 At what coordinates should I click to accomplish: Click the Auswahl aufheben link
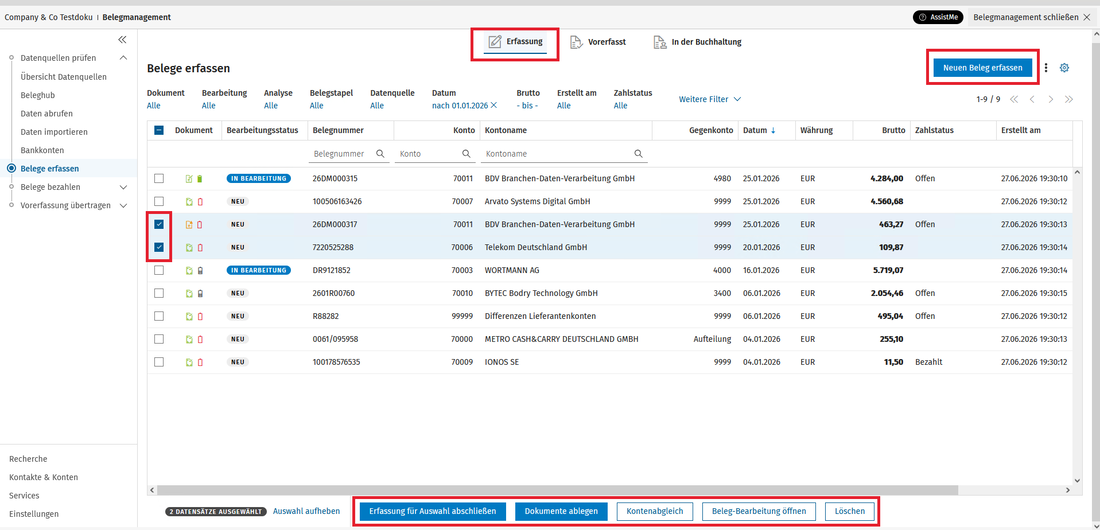[x=307, y=512]
